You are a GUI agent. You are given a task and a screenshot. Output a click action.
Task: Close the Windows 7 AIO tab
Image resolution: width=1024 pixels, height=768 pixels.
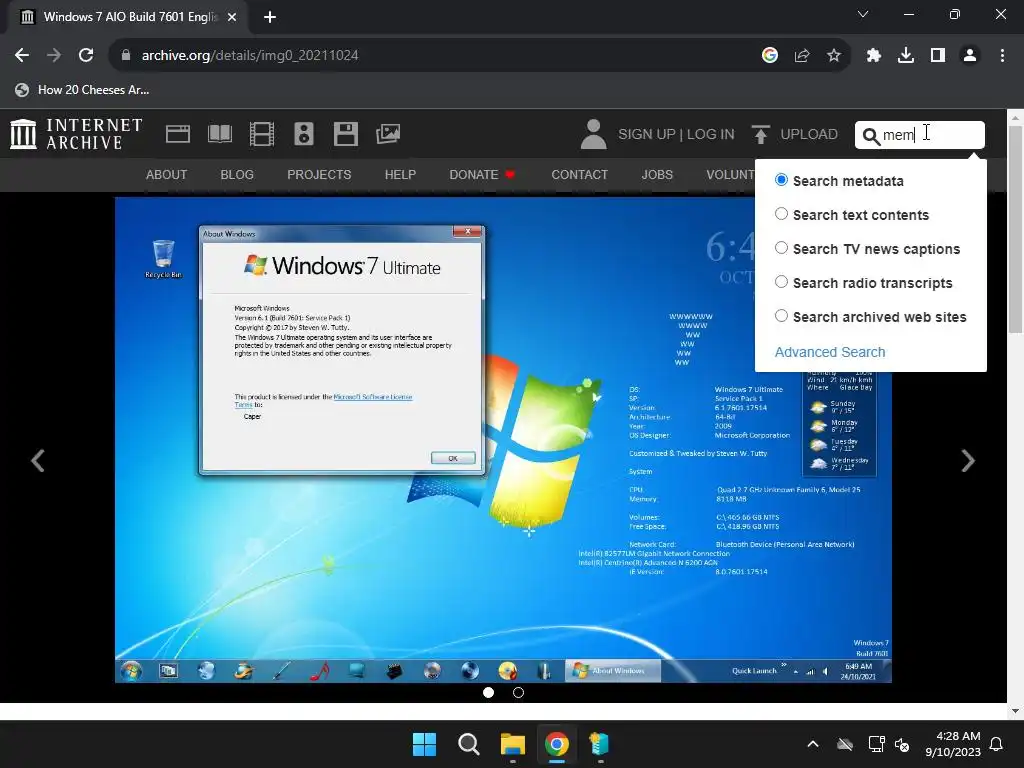click(x=232, y=17)
